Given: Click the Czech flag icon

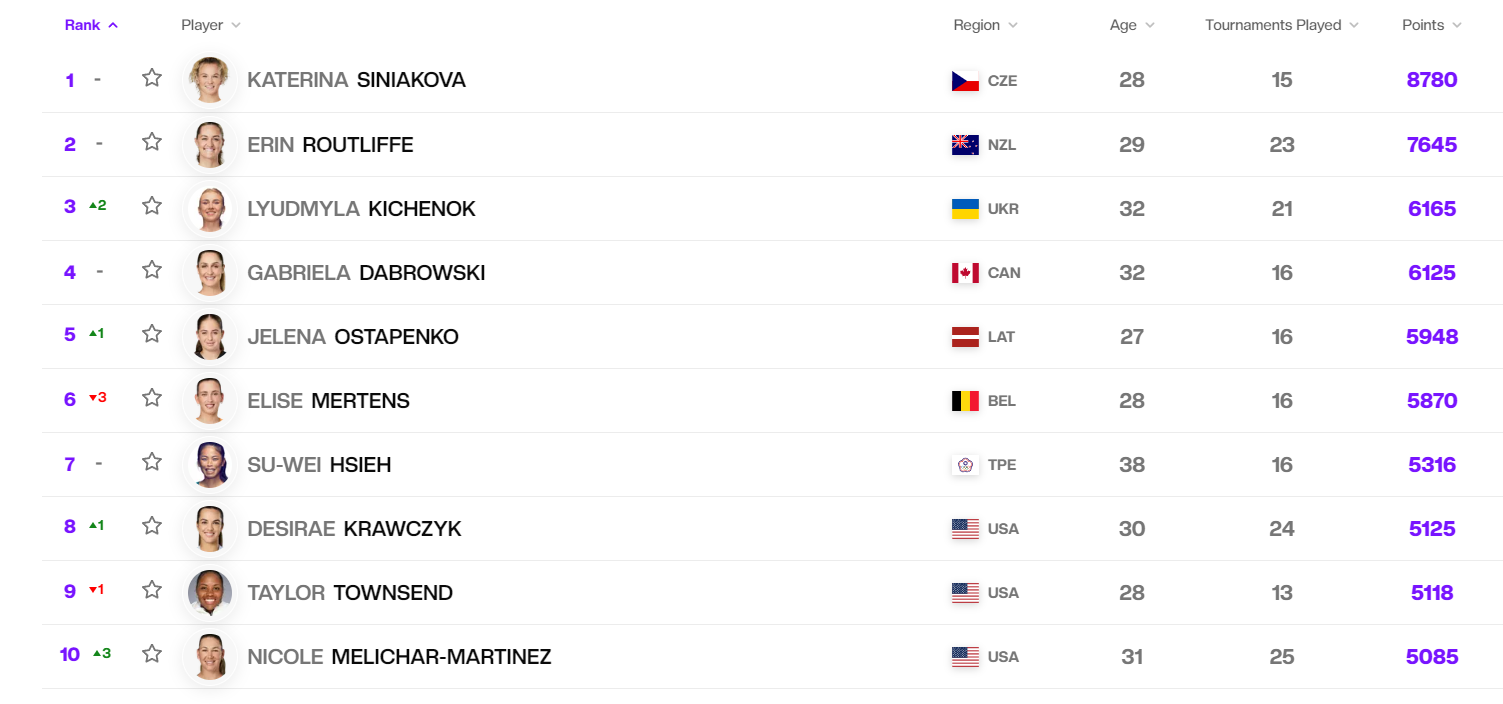Looking at the screenshot, I should [965, 81].
